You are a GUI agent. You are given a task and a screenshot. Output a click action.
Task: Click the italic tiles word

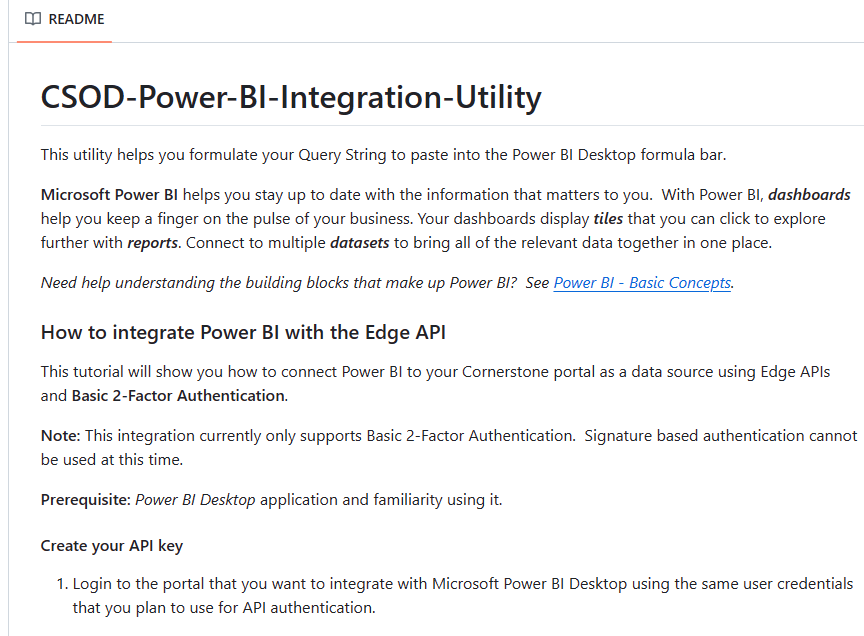608,219
